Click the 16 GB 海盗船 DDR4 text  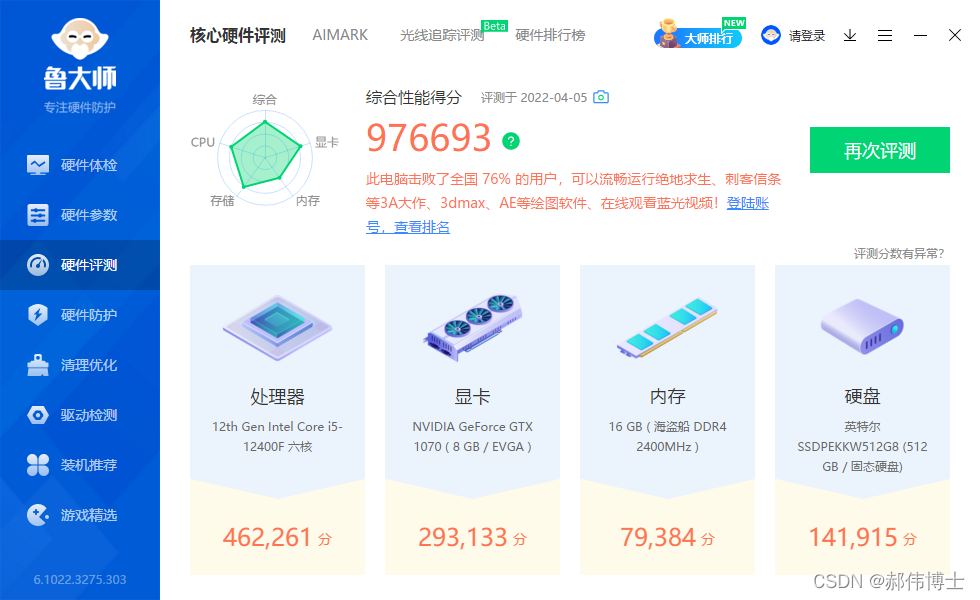[668, 436]
